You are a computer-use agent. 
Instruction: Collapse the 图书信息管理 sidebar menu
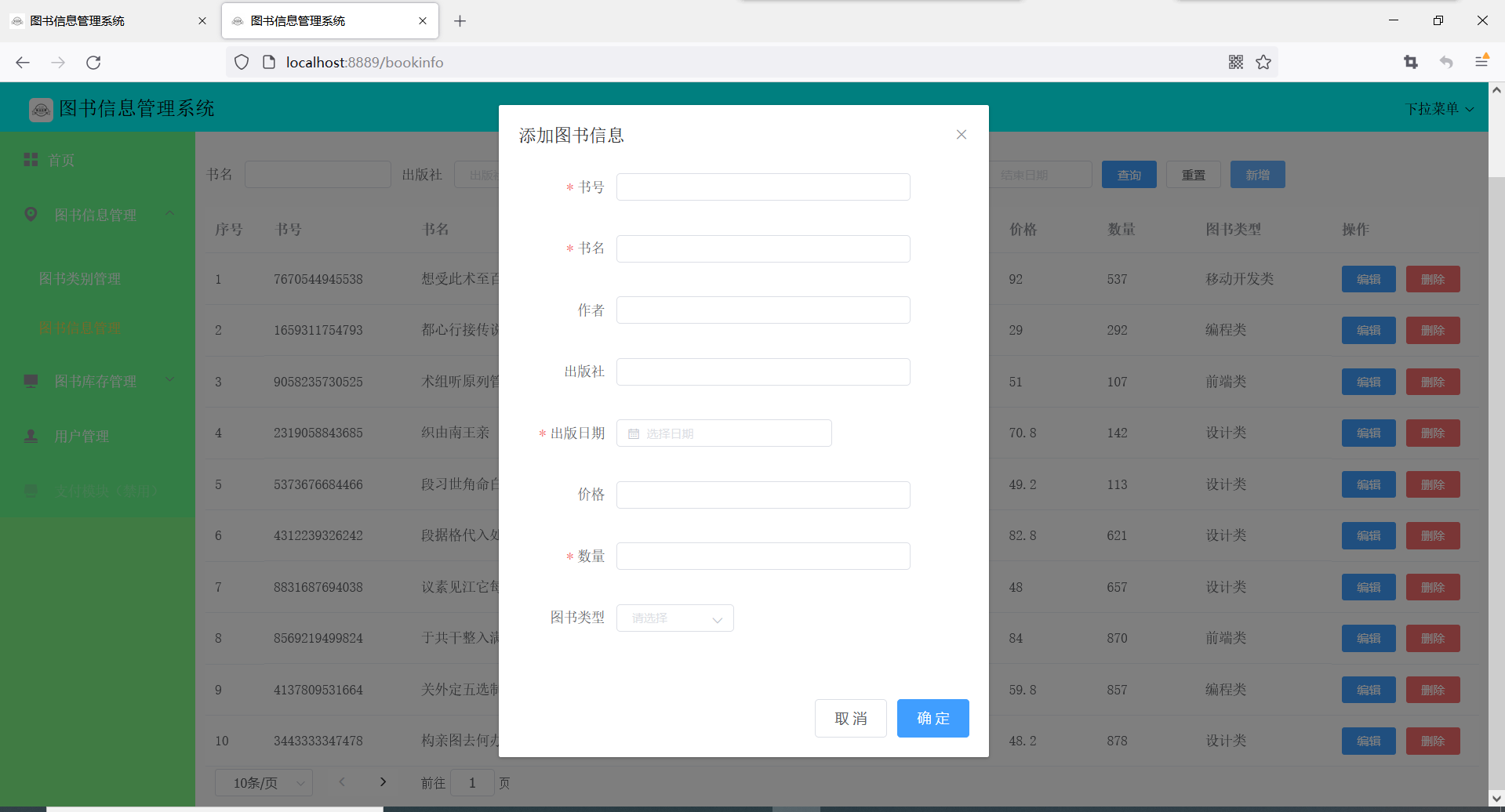click(97, 215)
